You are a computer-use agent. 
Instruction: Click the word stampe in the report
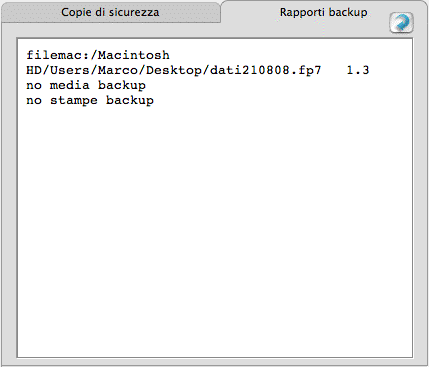click(x=74, y=101)
